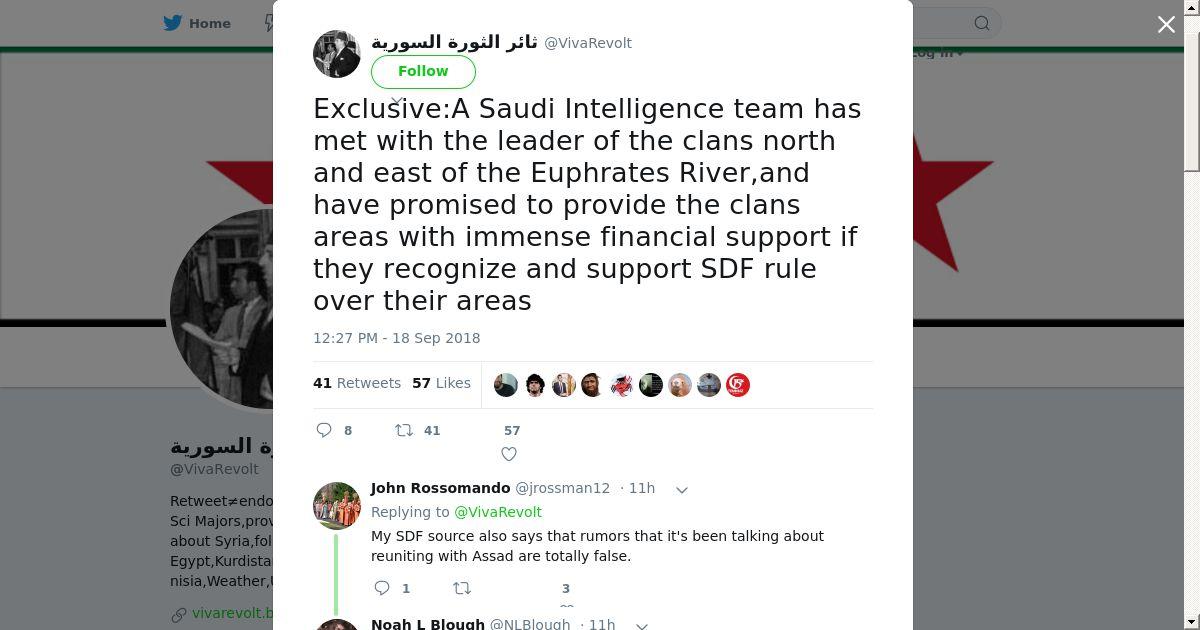1200x630 pixels.
Task: Open dropdown caret on Noah L Blough's reply
Action: pos(643,625)
